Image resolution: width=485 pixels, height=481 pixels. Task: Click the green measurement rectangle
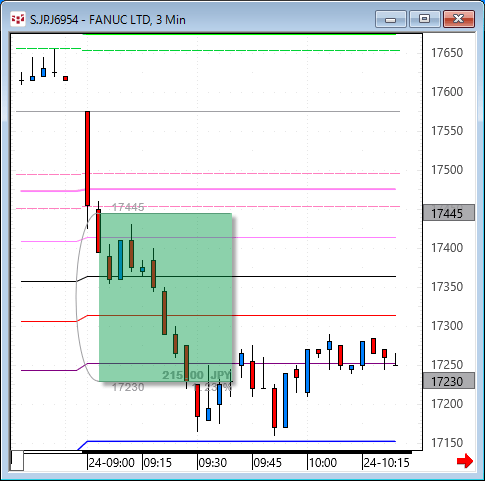pos(165,297)
